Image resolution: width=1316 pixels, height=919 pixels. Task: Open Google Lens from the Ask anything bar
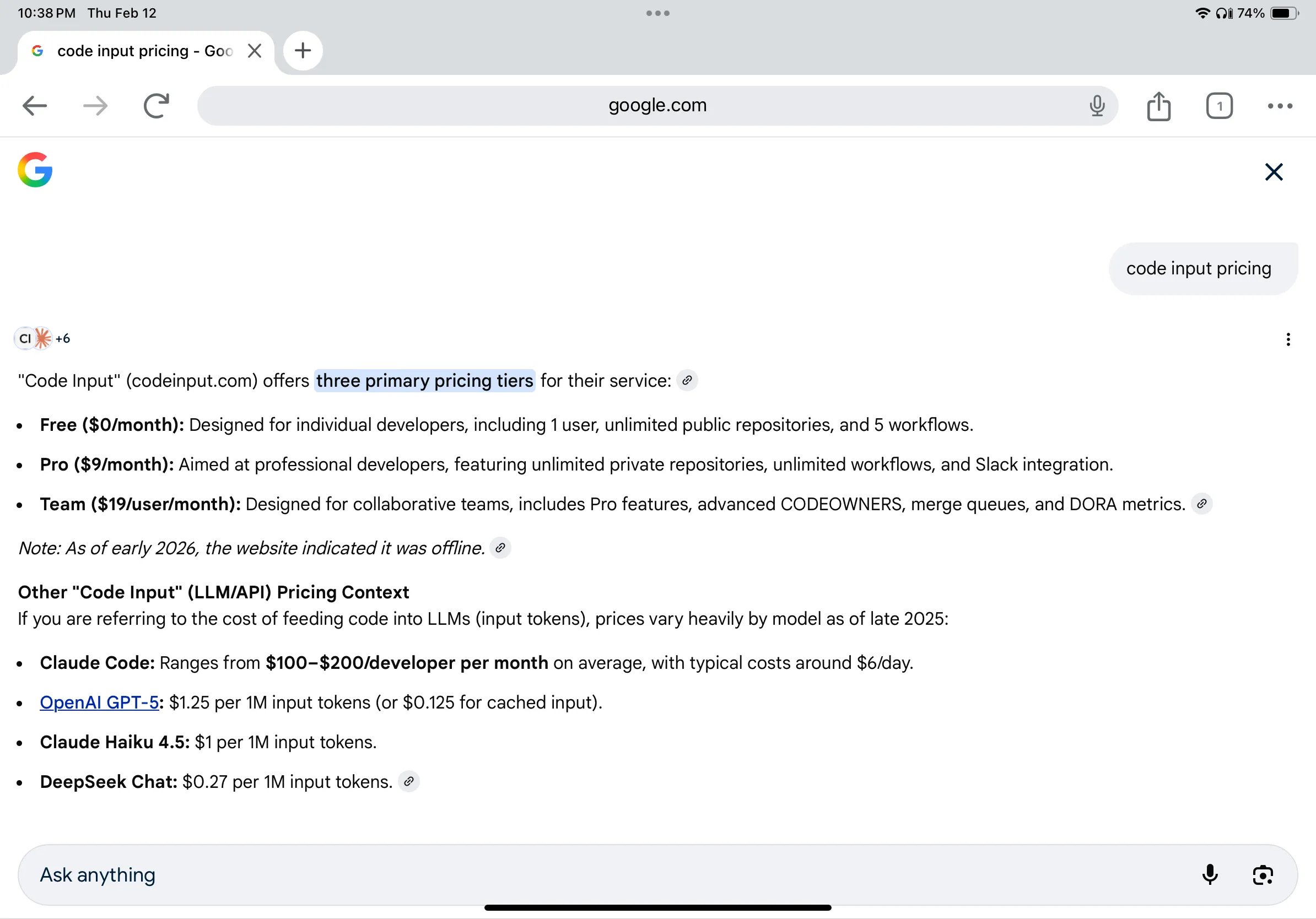[x=1263, y=875]
